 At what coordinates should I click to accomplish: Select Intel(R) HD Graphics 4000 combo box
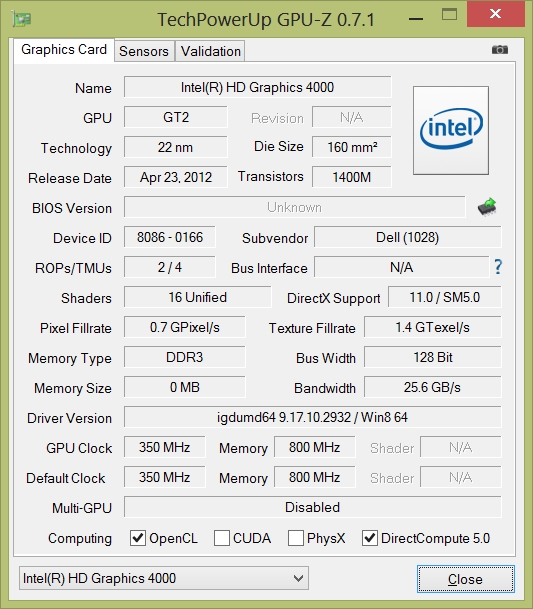(164, 578)
